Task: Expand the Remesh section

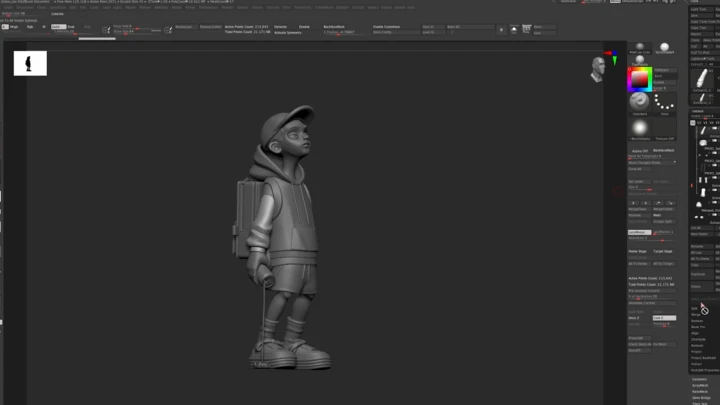Action: coord(697,345)
